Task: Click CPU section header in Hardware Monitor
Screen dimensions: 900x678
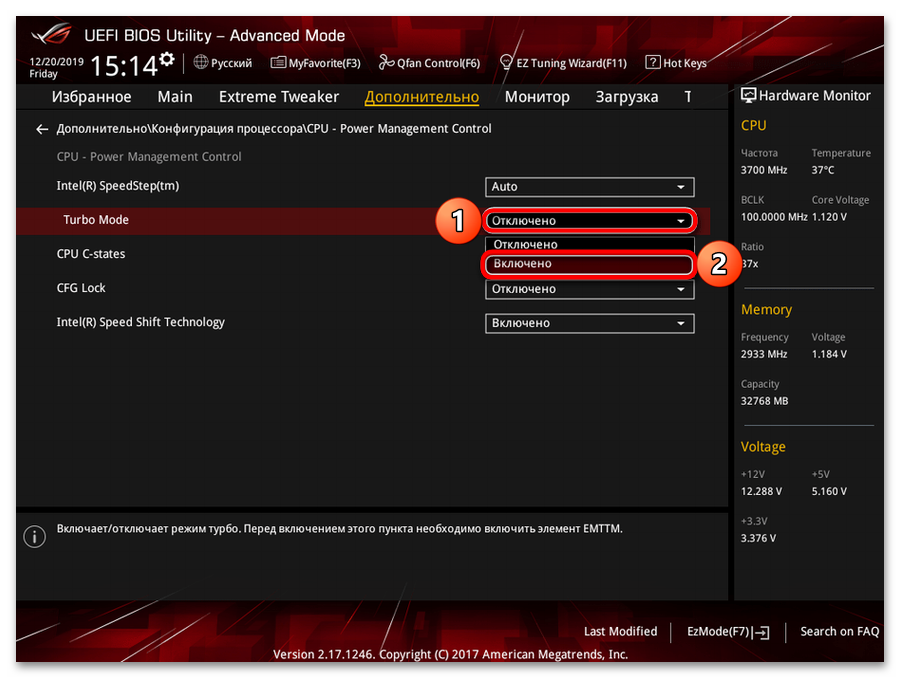Action: point(753,126)
